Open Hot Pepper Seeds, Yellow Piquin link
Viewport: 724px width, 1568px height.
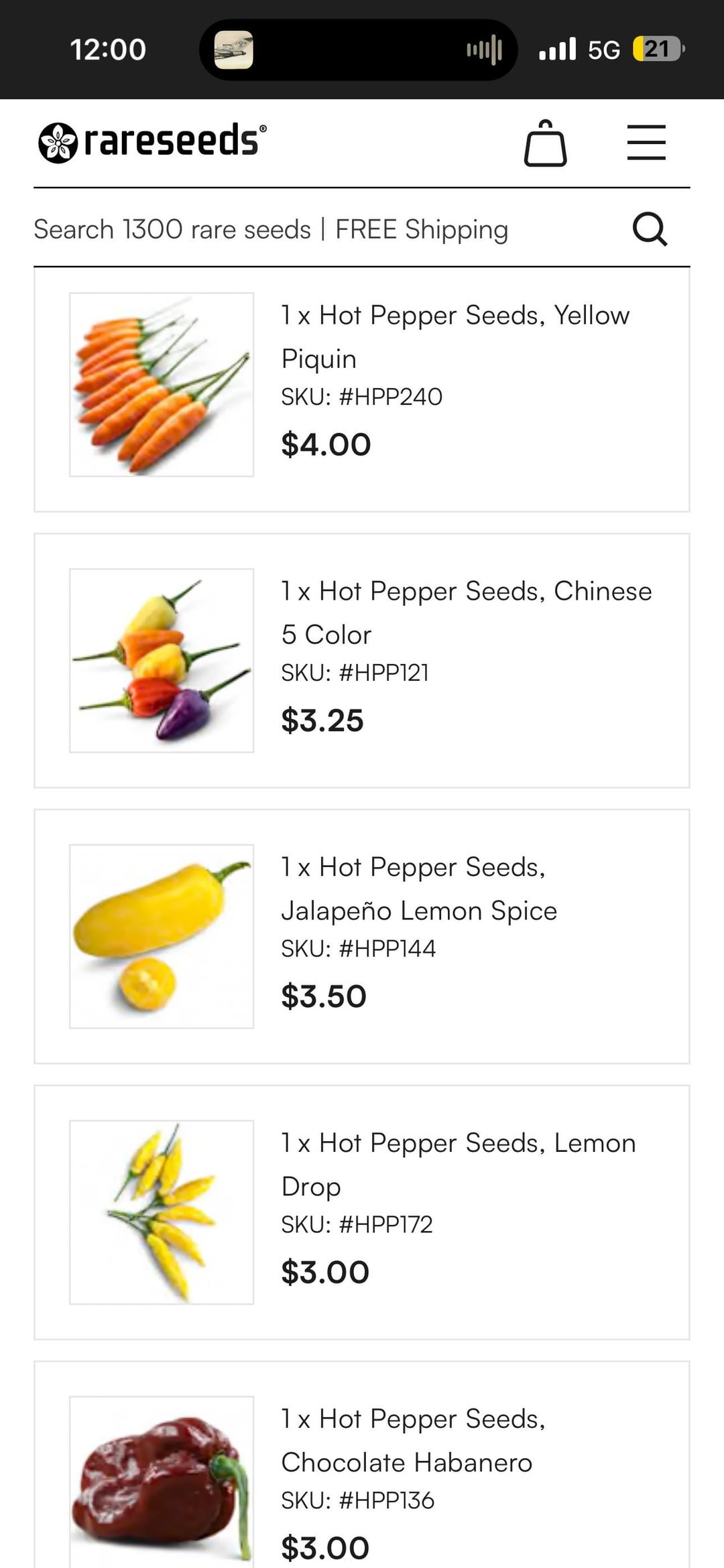click(455, 336)
